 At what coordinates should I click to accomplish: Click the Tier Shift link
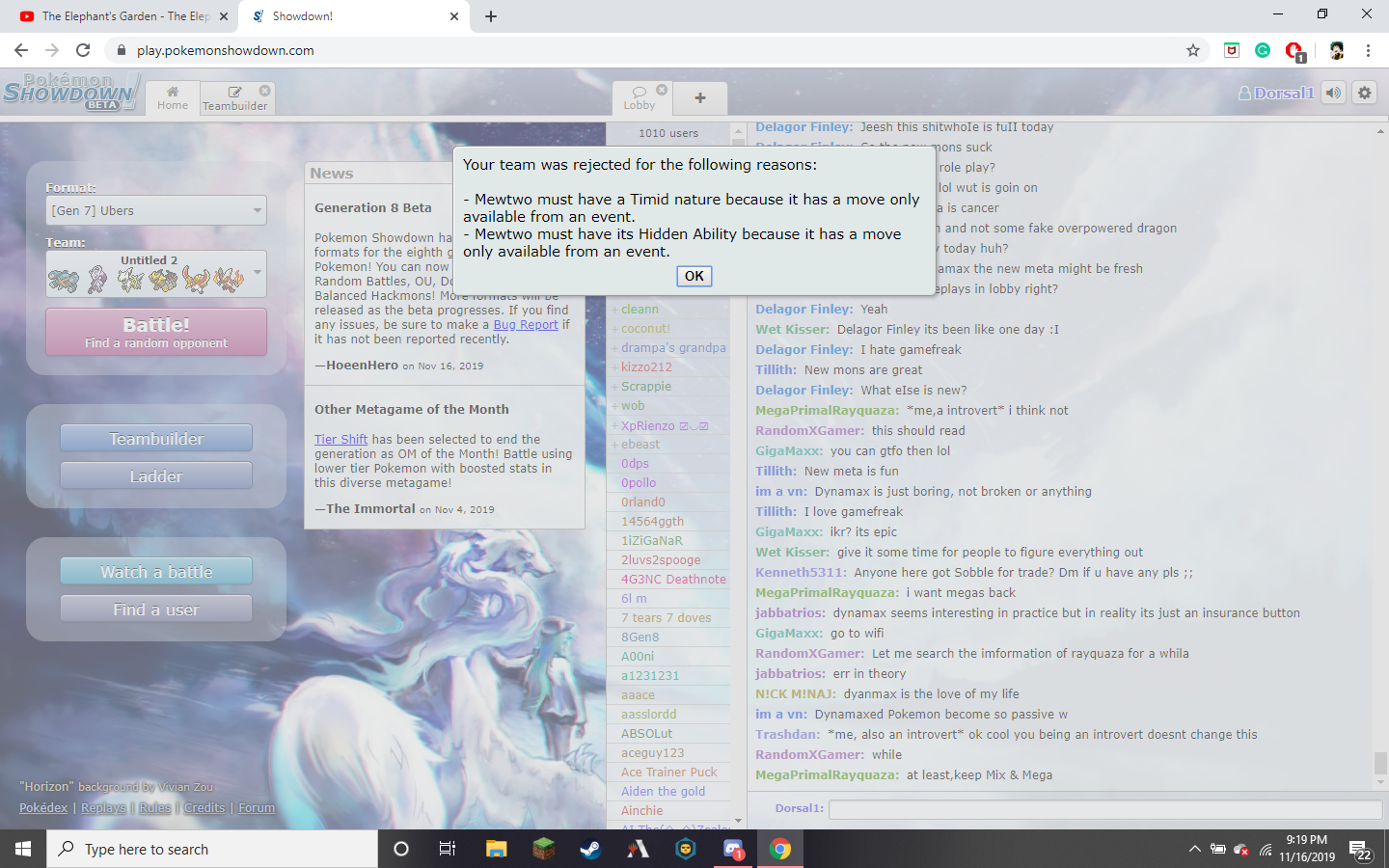point(340,439)
